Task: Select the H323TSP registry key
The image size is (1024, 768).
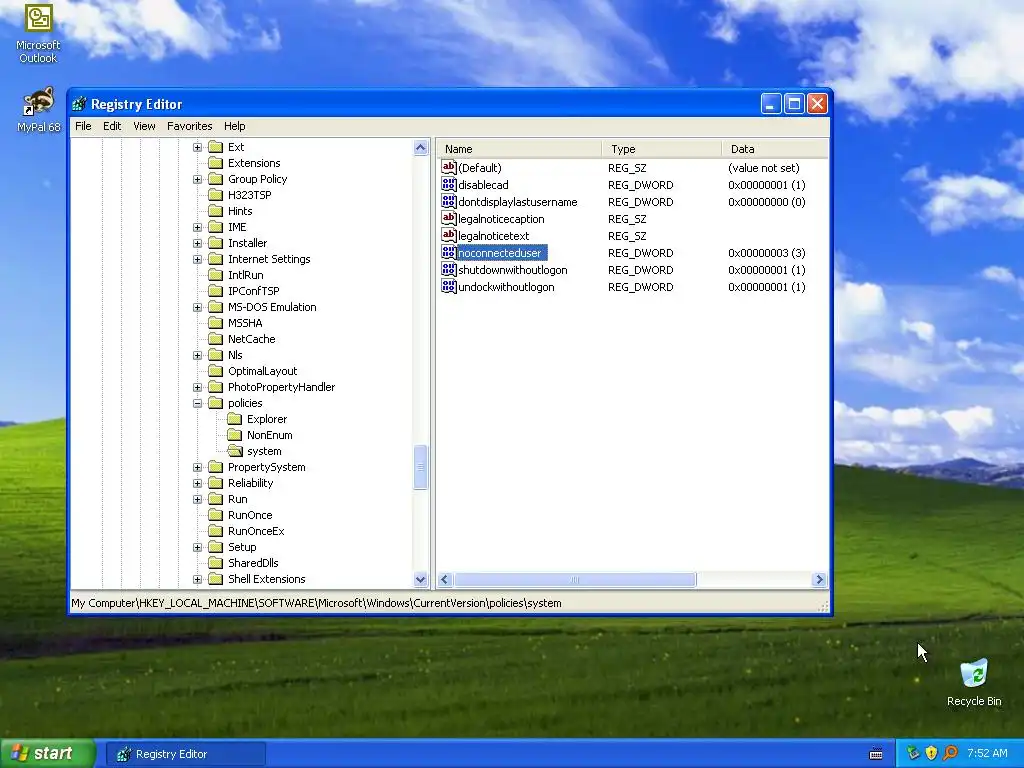Action: click(x=249, y=195)
